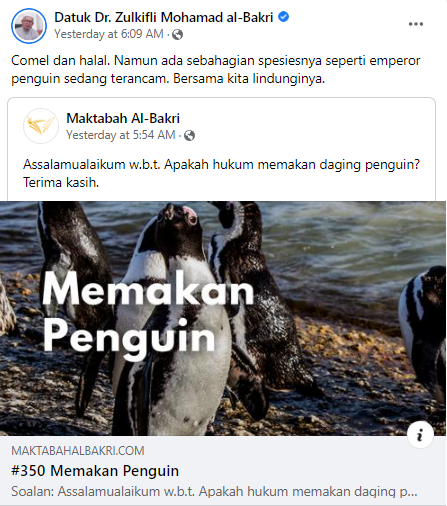Click the 'Comel dan halal' caption text
This screenshot has height=506, width=447.
[216, 70]
